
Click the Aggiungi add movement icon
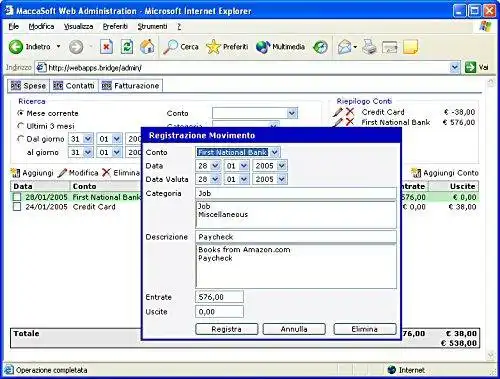pyautogui.click(x=15, y=173)
